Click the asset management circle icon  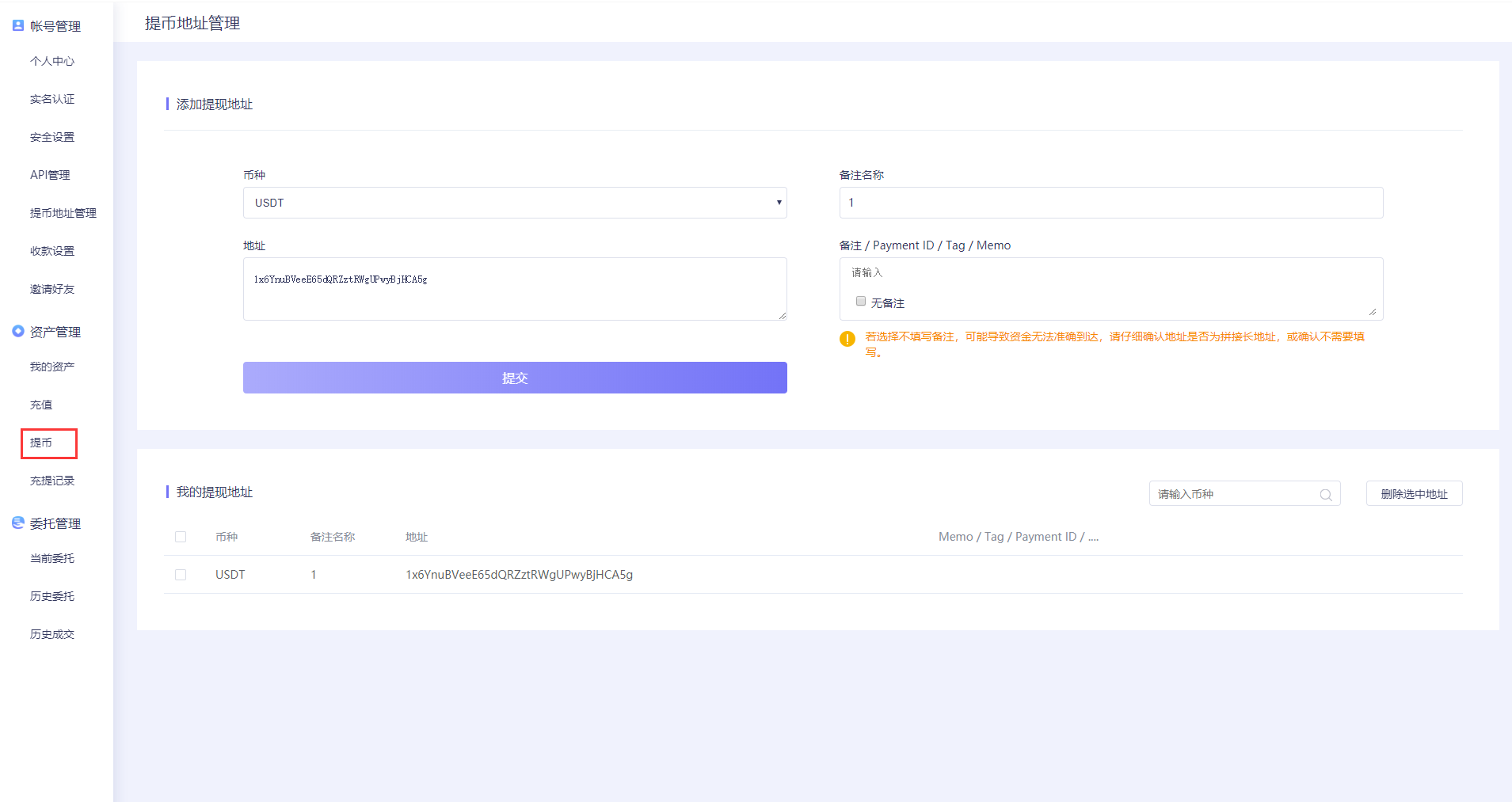18,331
